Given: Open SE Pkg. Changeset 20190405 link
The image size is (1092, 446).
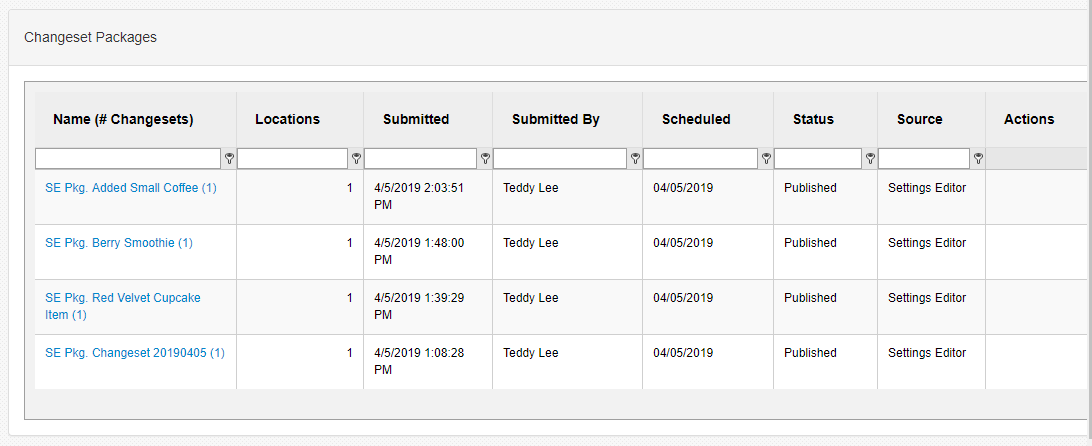Looking at the screenshot, I should pyautogui.click(x=135, y=353).
